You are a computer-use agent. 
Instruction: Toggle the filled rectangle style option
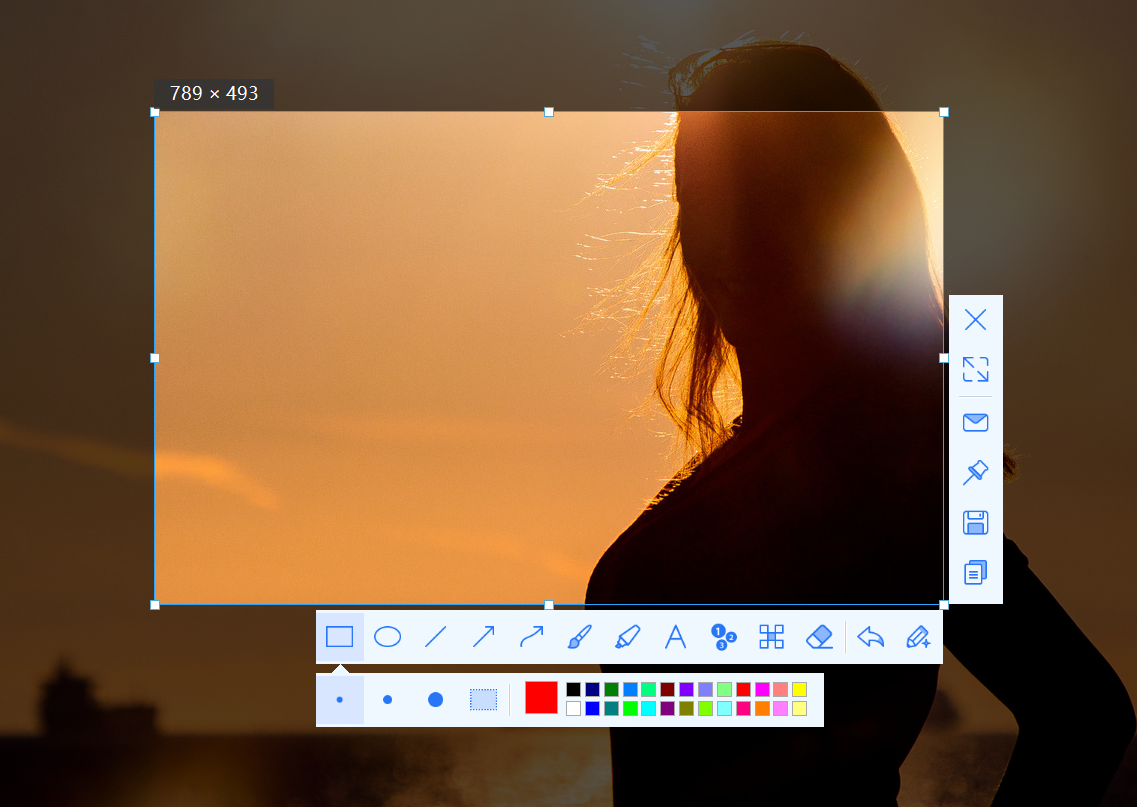[x=483, y=700]
